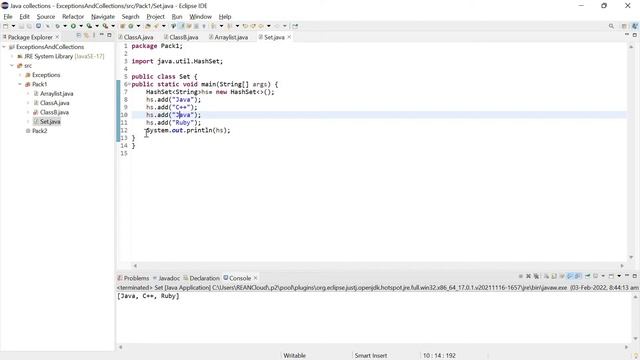
Task: Select Pack2 package in Package Explorer
Action: (36, 131)
